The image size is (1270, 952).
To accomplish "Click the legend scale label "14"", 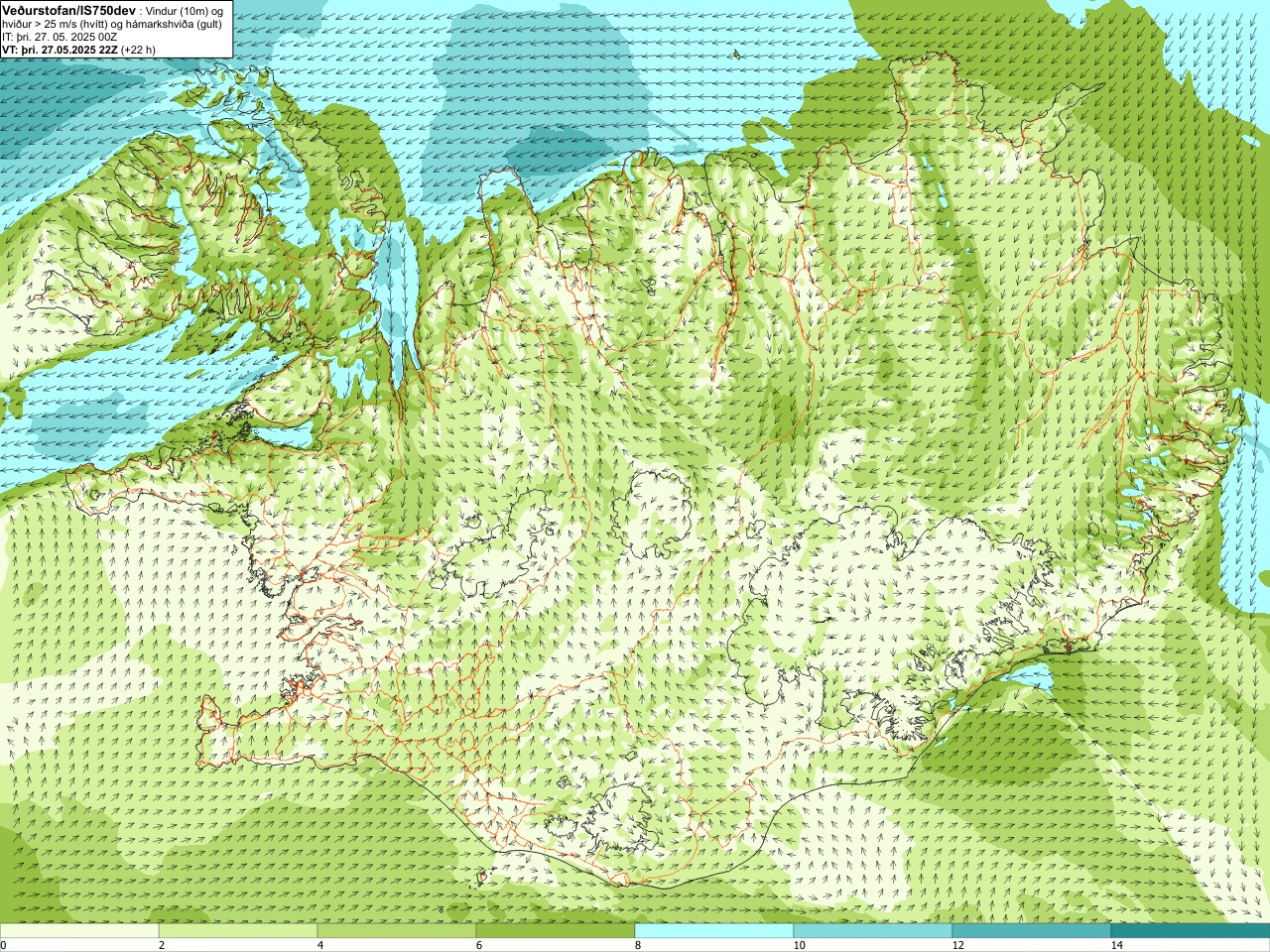I will click(1116, 945).
